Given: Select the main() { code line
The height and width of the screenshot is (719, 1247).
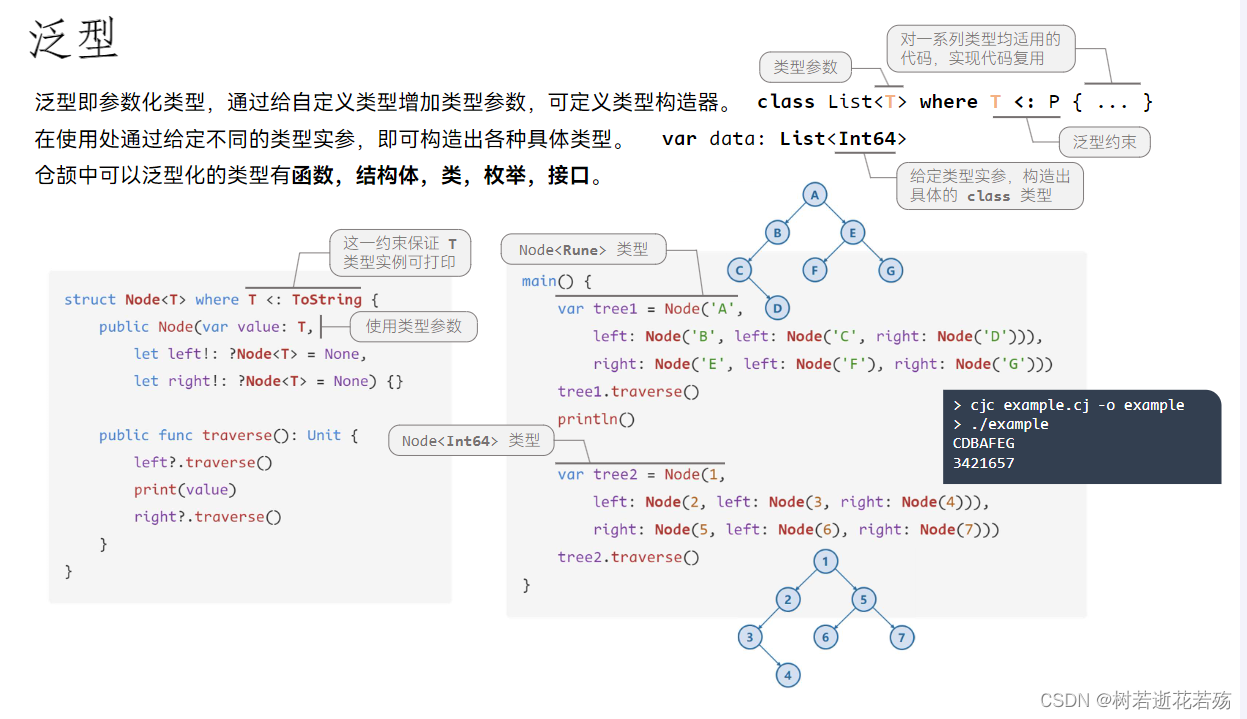Looking at the screenshot, I should pos(557,281).
